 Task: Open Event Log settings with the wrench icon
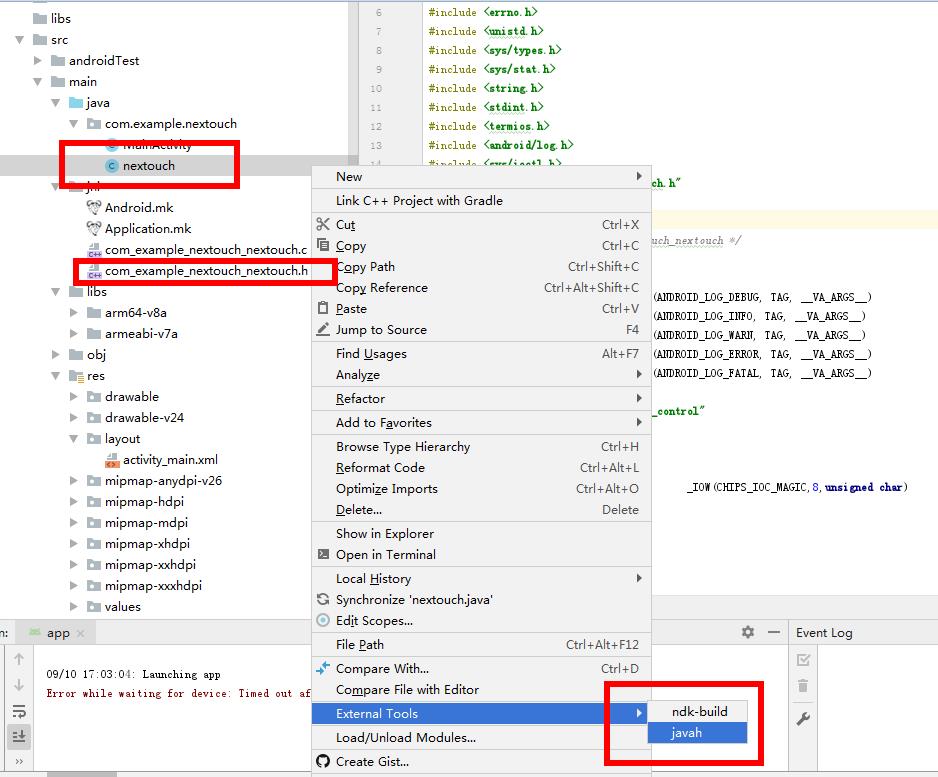[802, 718]
